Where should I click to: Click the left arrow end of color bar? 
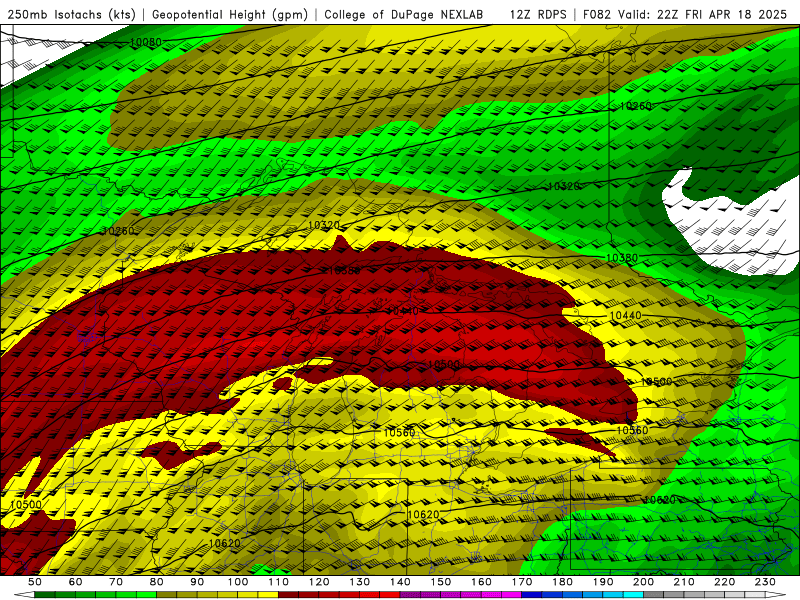tap(24, 594)
